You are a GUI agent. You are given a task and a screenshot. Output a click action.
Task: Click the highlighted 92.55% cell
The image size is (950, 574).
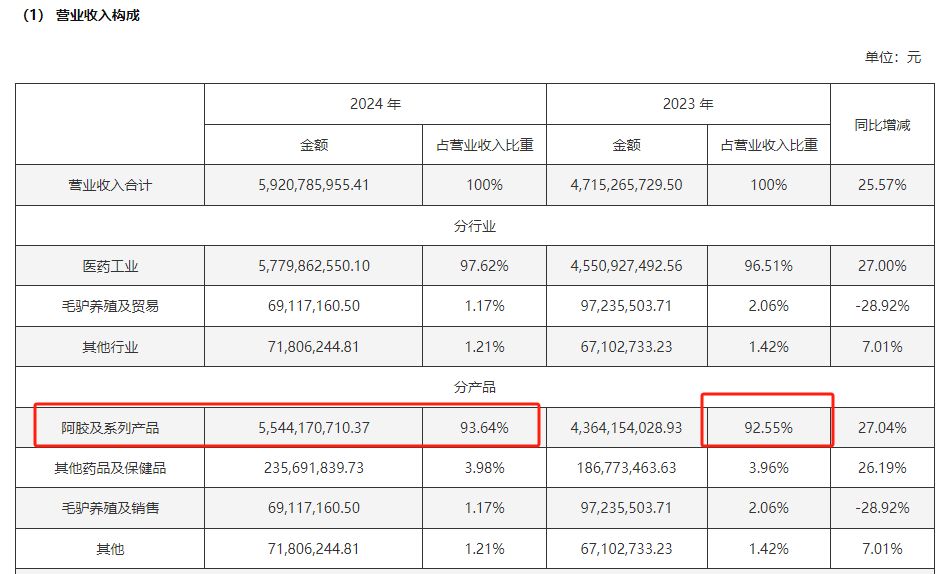pos(768,428)
